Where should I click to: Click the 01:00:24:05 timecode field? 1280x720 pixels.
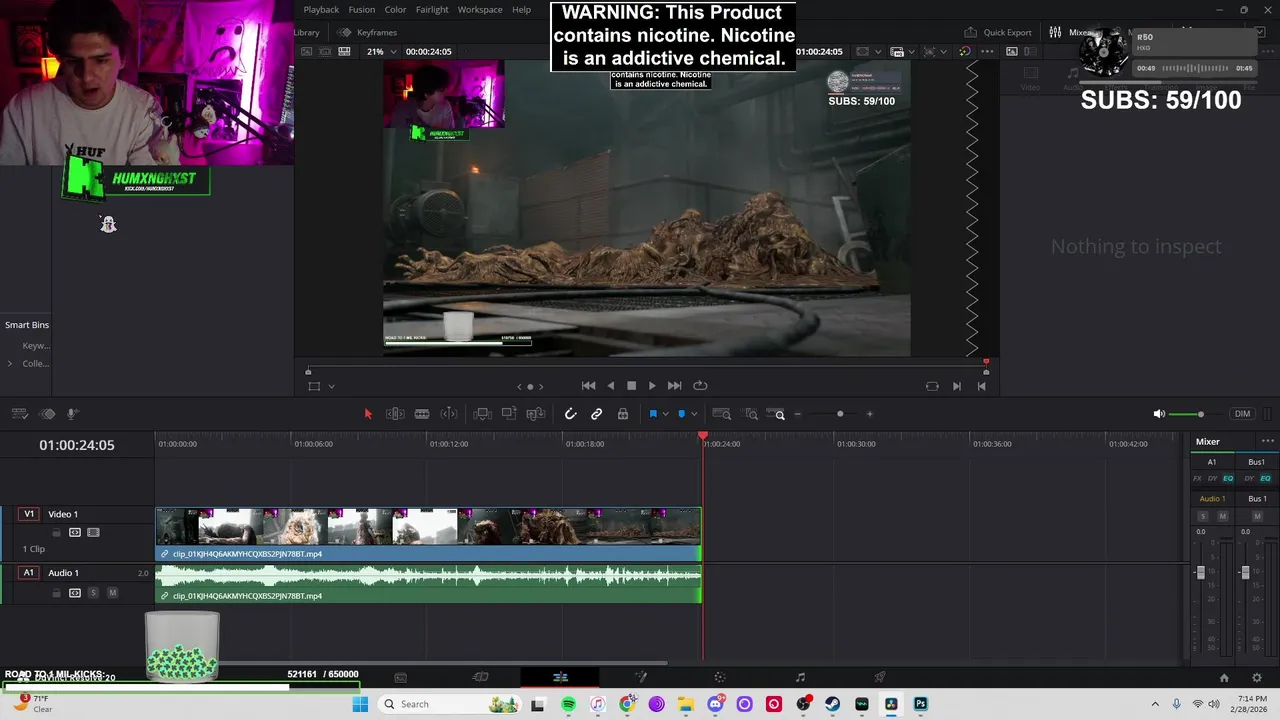77,445
